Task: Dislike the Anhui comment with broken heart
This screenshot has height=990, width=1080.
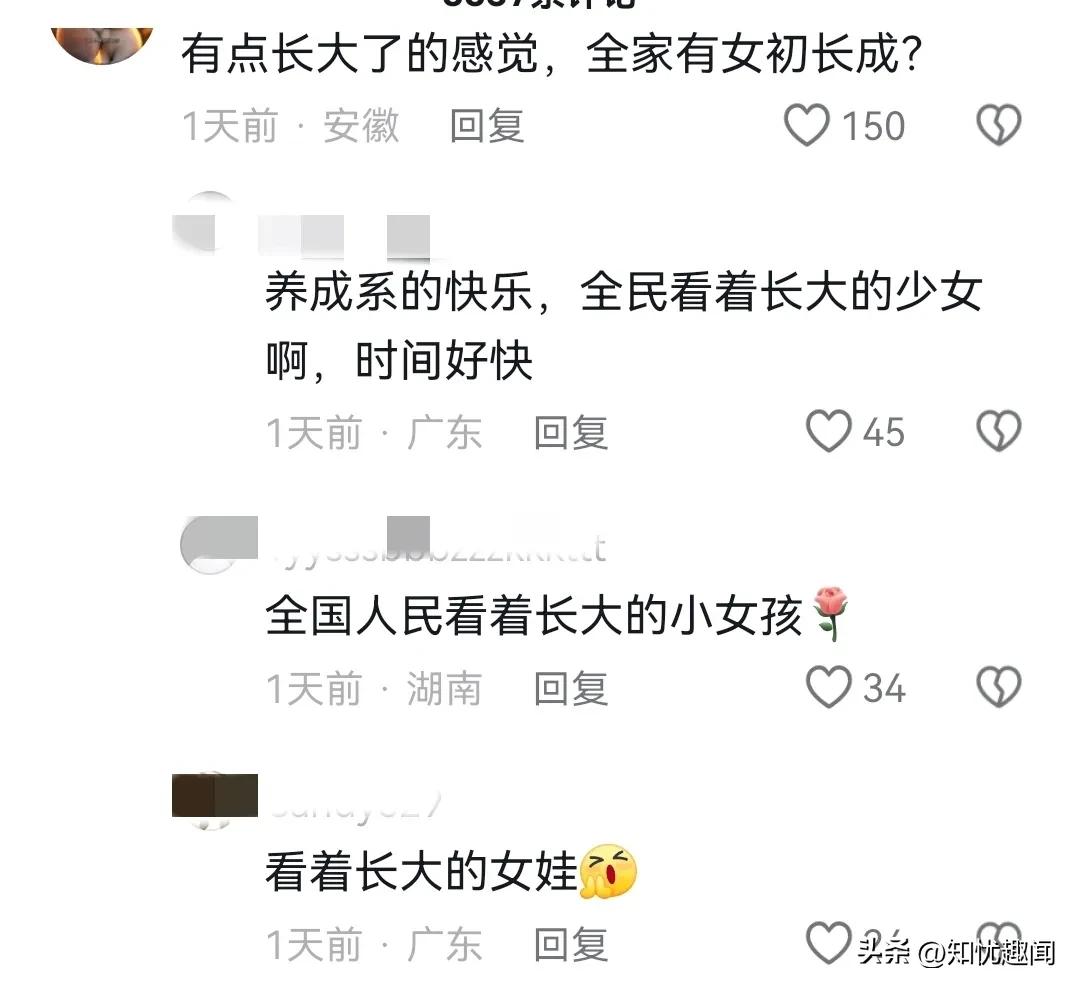Action: coord(998,125)
